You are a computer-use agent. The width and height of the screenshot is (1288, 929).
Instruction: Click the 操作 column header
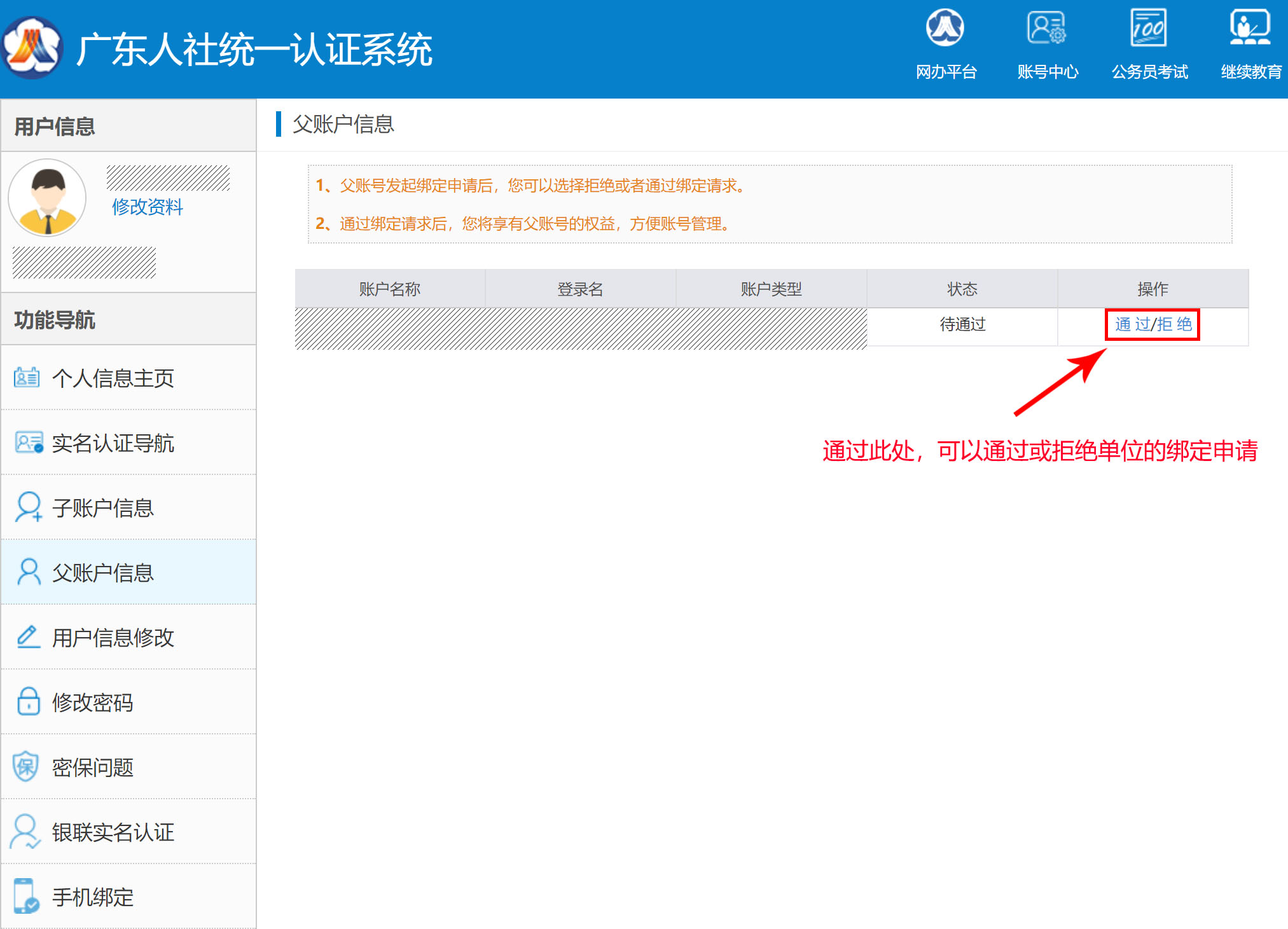coord(1153,289)
